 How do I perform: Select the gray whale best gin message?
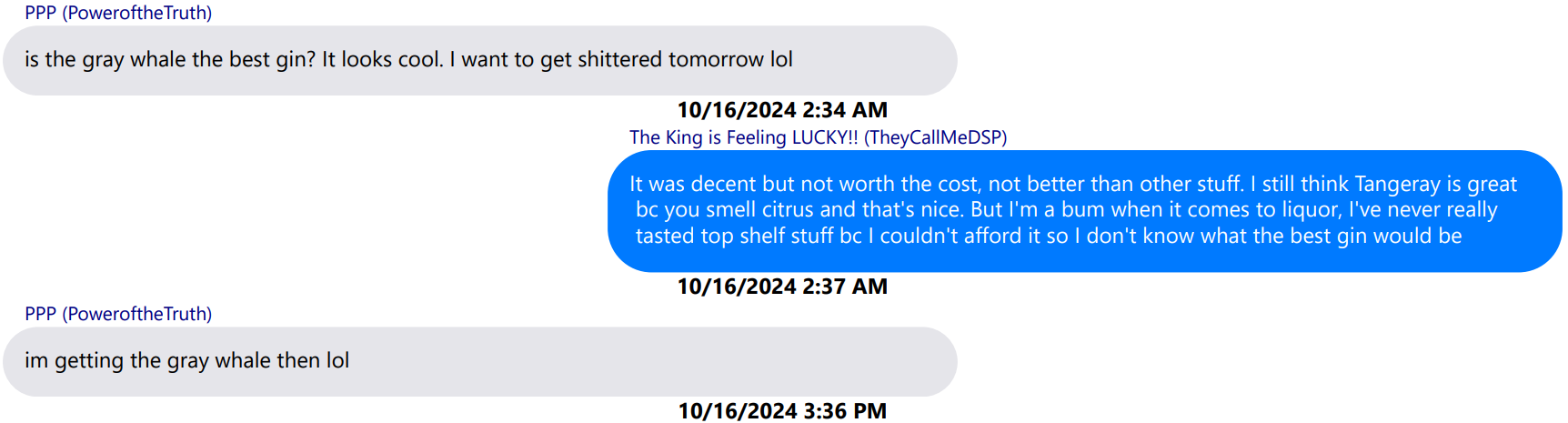pyautogui.click(x=480, y=60)
